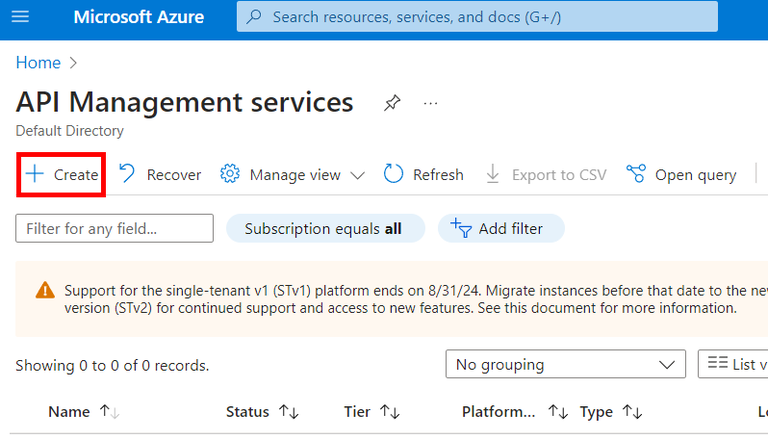
Task: Open the ellipsis more options menu
Action: click(431, 103)
